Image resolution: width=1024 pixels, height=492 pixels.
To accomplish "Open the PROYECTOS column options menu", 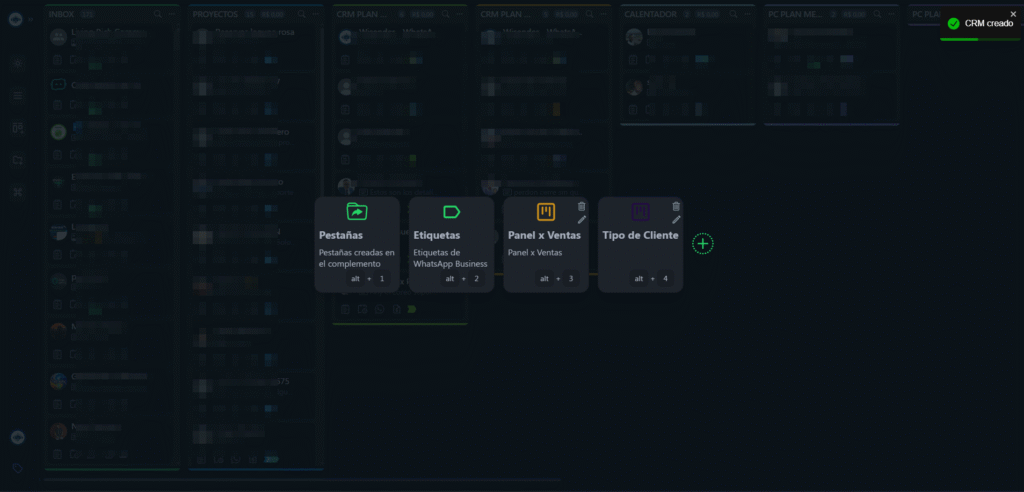I will [315, 15].
